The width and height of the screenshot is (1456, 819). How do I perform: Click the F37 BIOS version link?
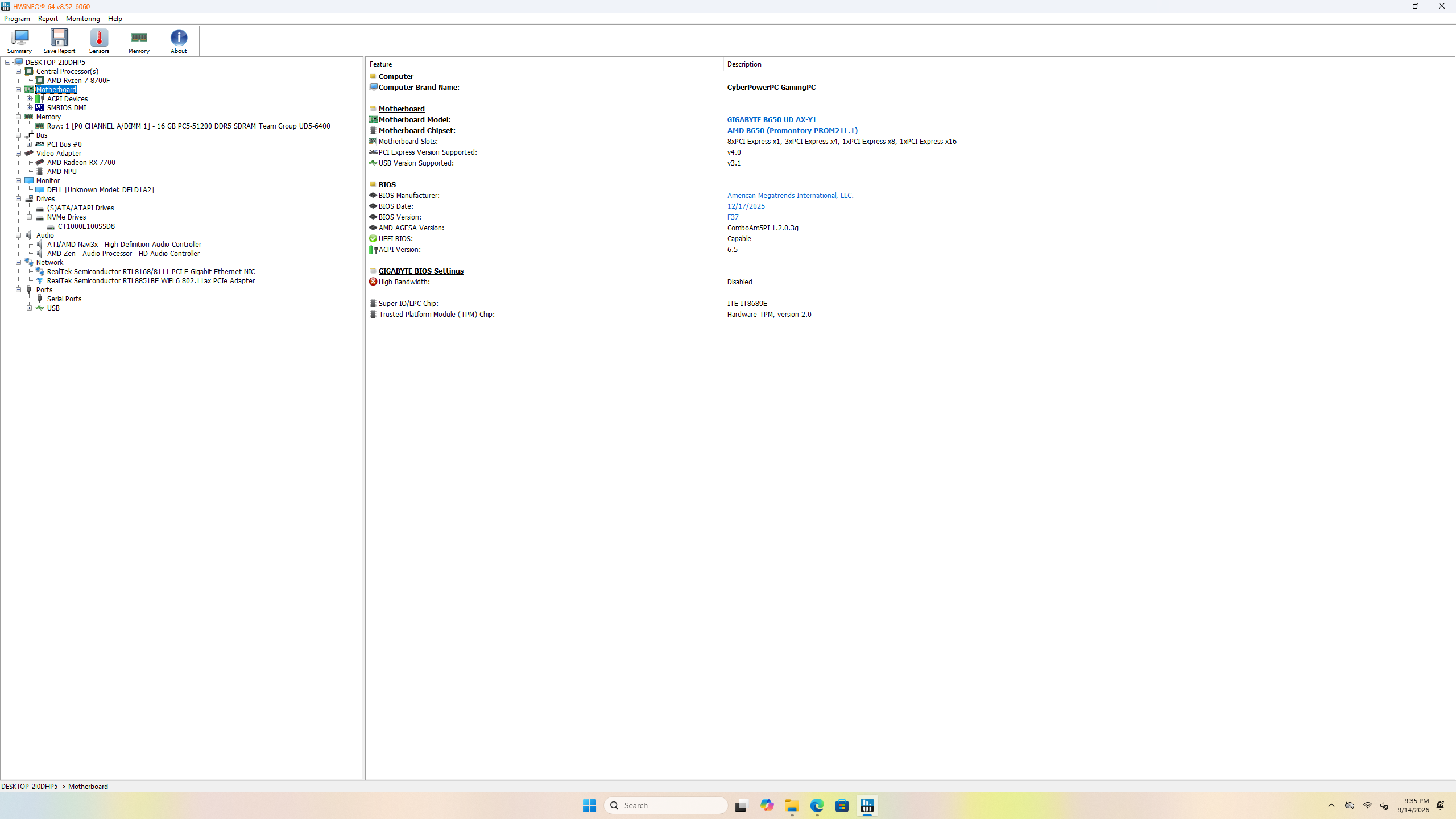coord(733,217)
